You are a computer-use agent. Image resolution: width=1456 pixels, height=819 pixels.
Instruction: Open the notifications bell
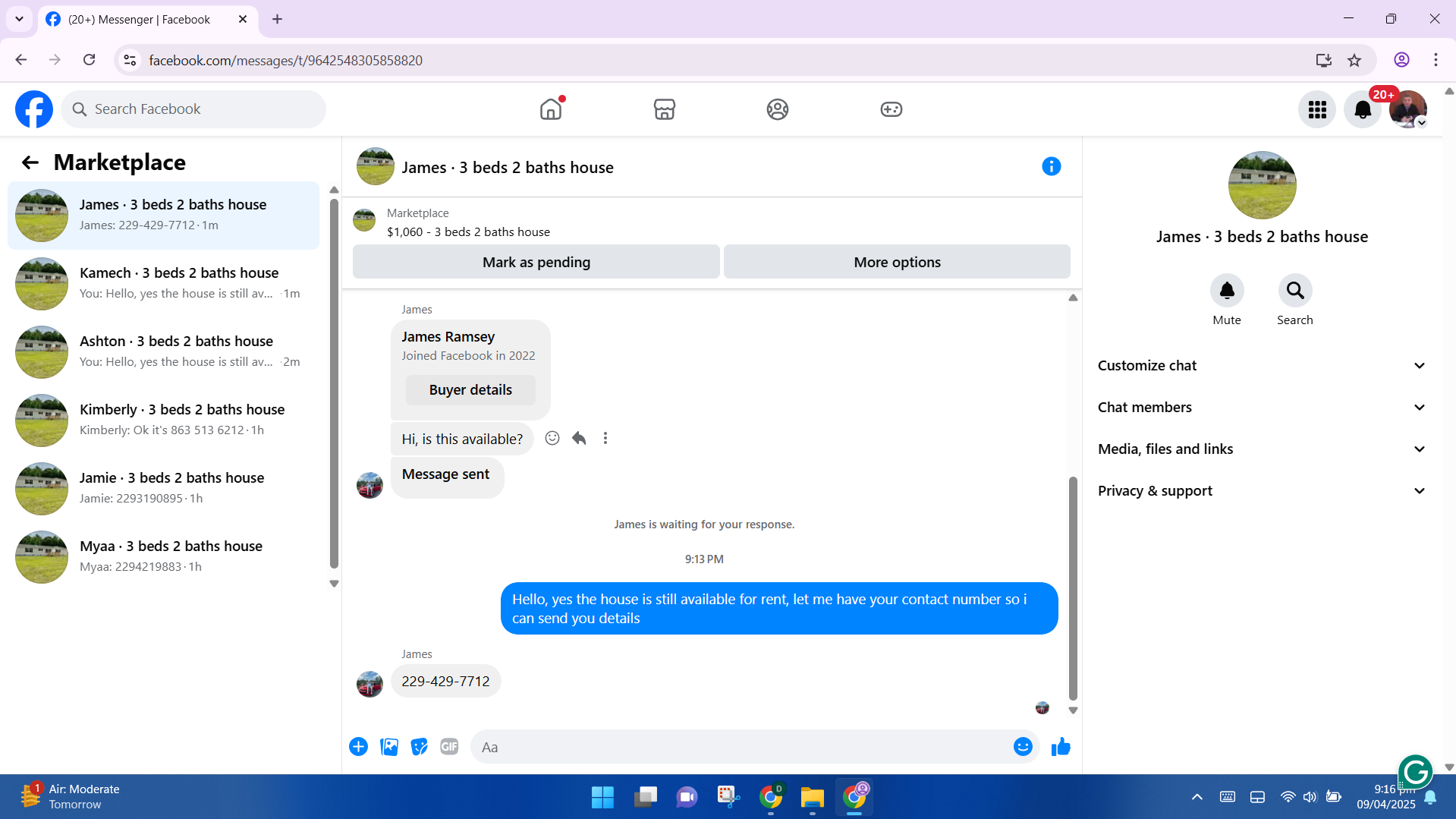[1363, 110]
